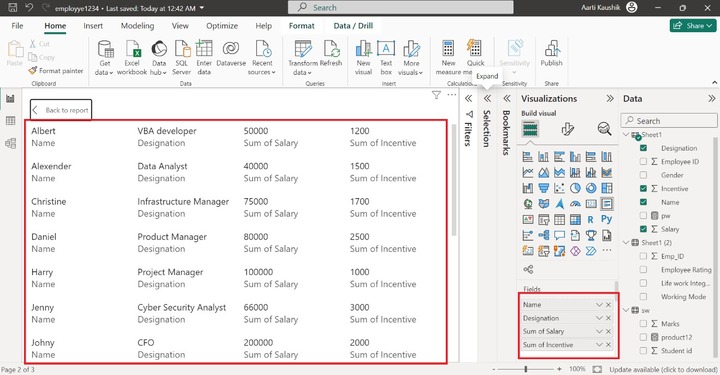Uncheck the Name field checkbox
This screenshot has width=720, height=375.
point(643,202)
